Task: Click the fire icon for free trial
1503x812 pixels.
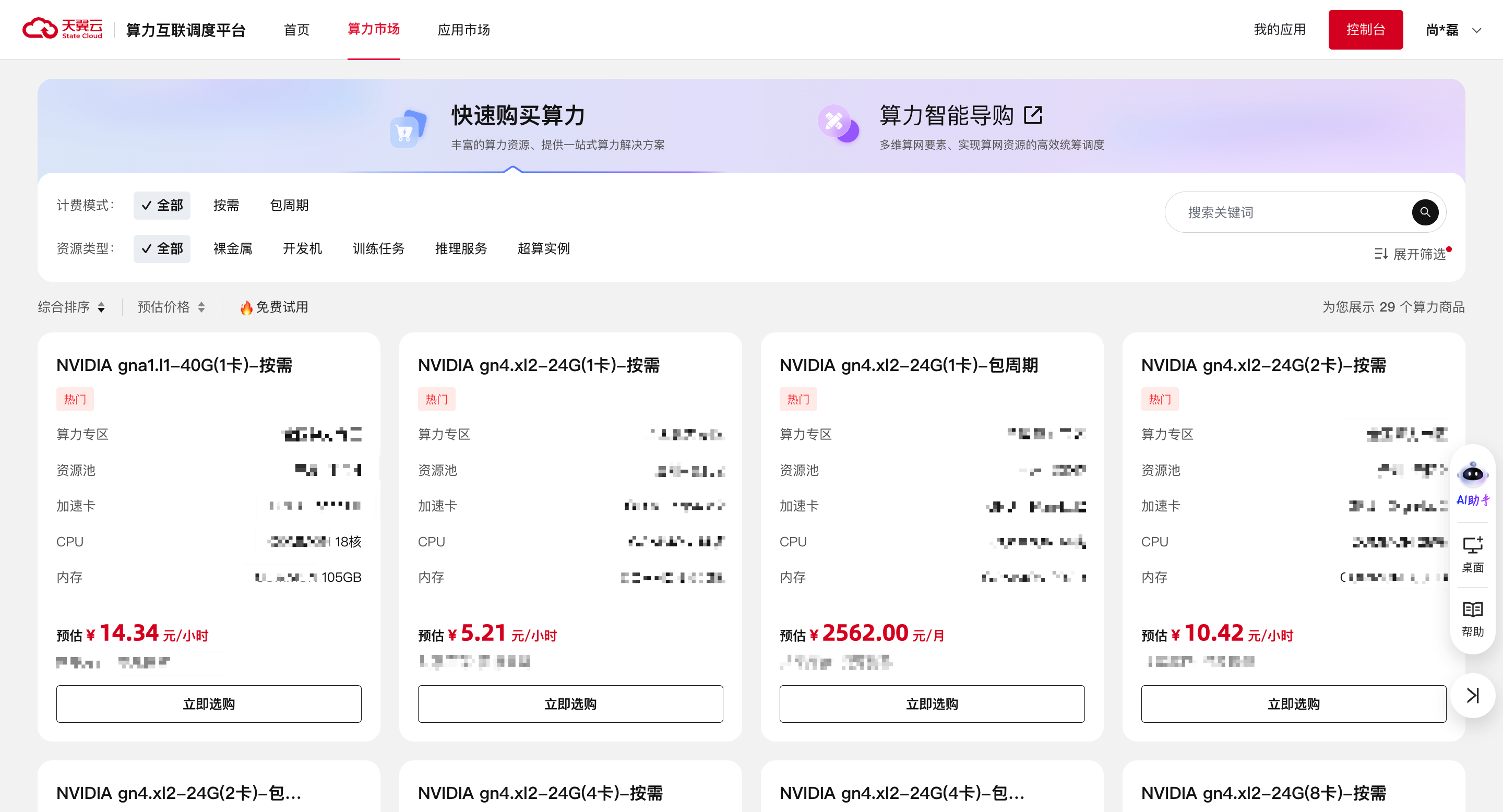Action: tap(246, 307)
